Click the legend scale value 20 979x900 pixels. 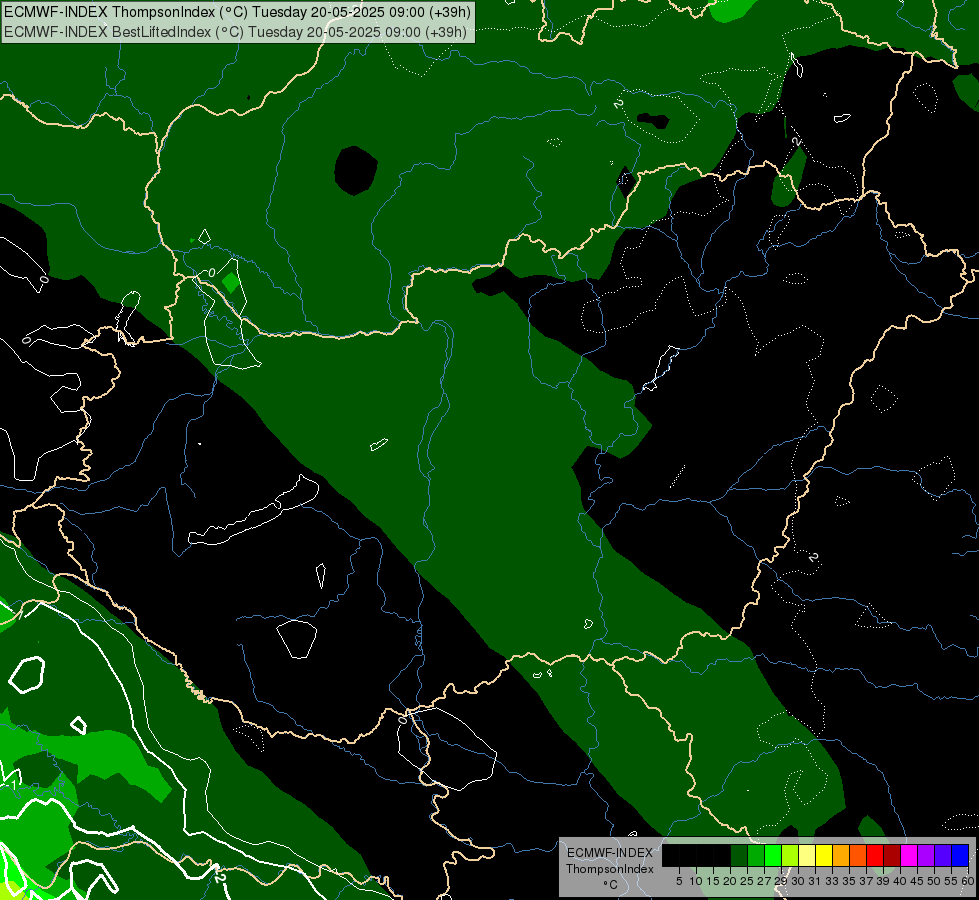pyautogui.click(x=730, y=881)
